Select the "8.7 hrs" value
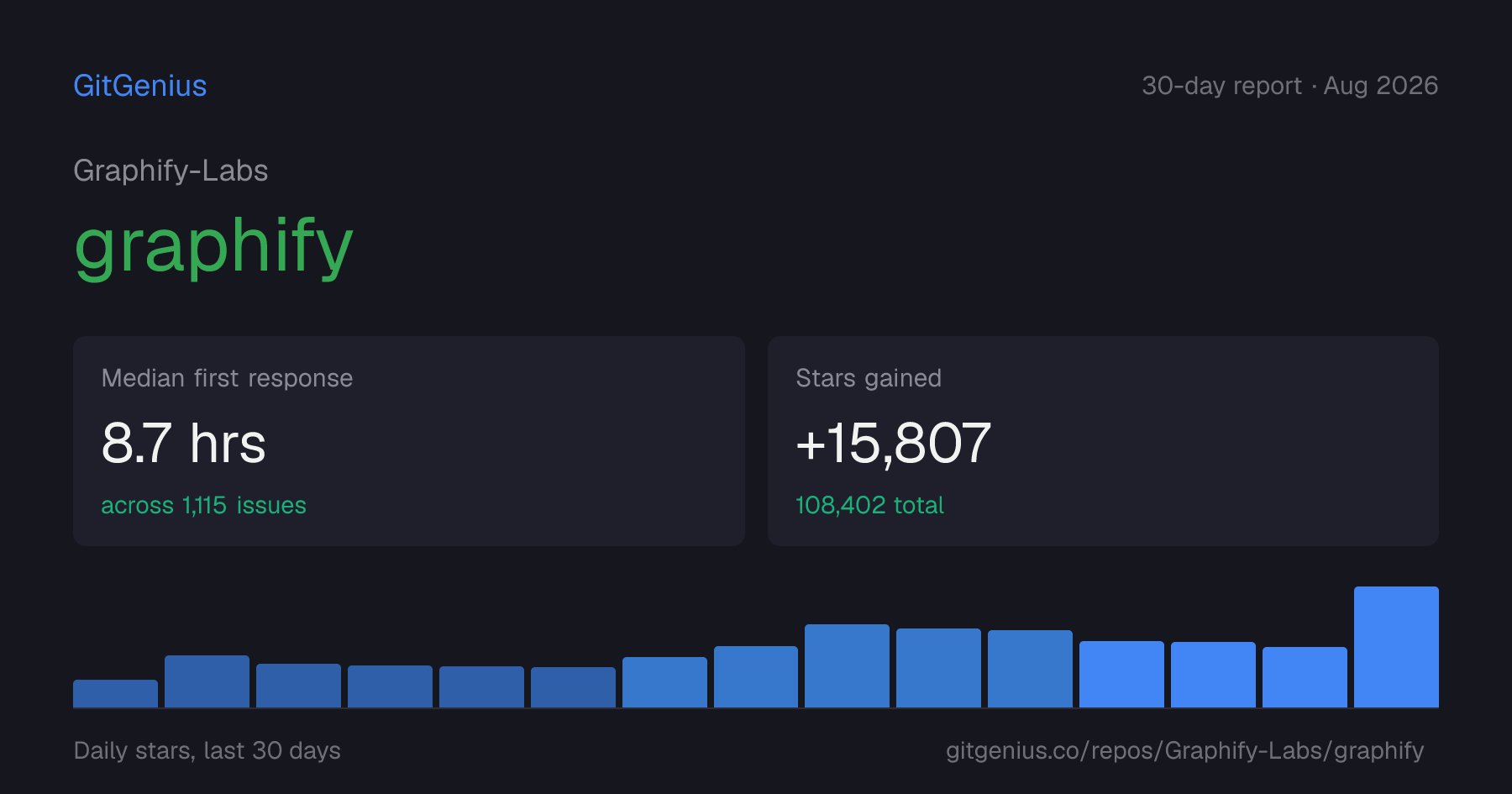The image size is (1512, 794). (183, 443)
